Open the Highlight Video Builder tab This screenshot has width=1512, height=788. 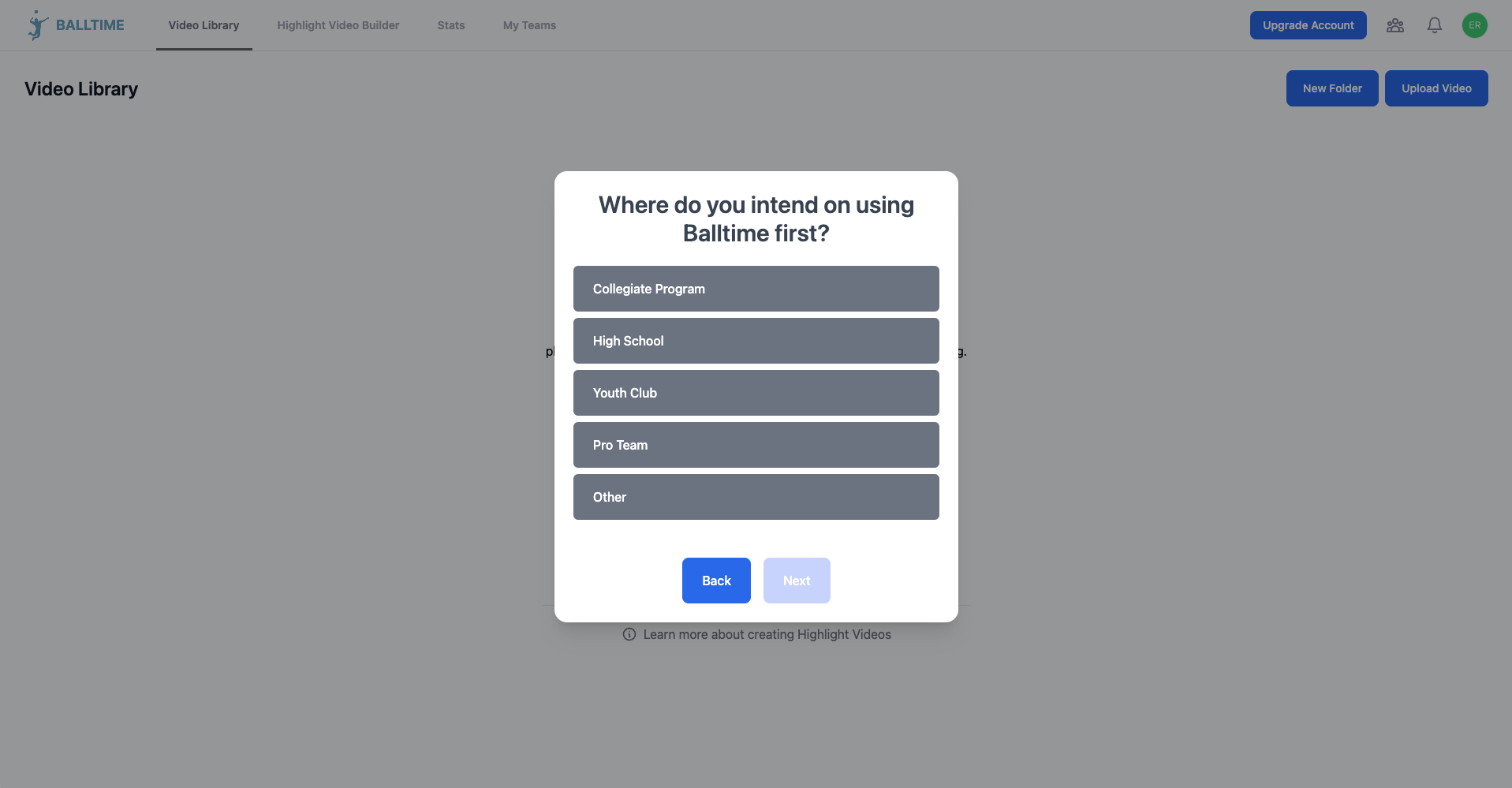pos(338,25)
